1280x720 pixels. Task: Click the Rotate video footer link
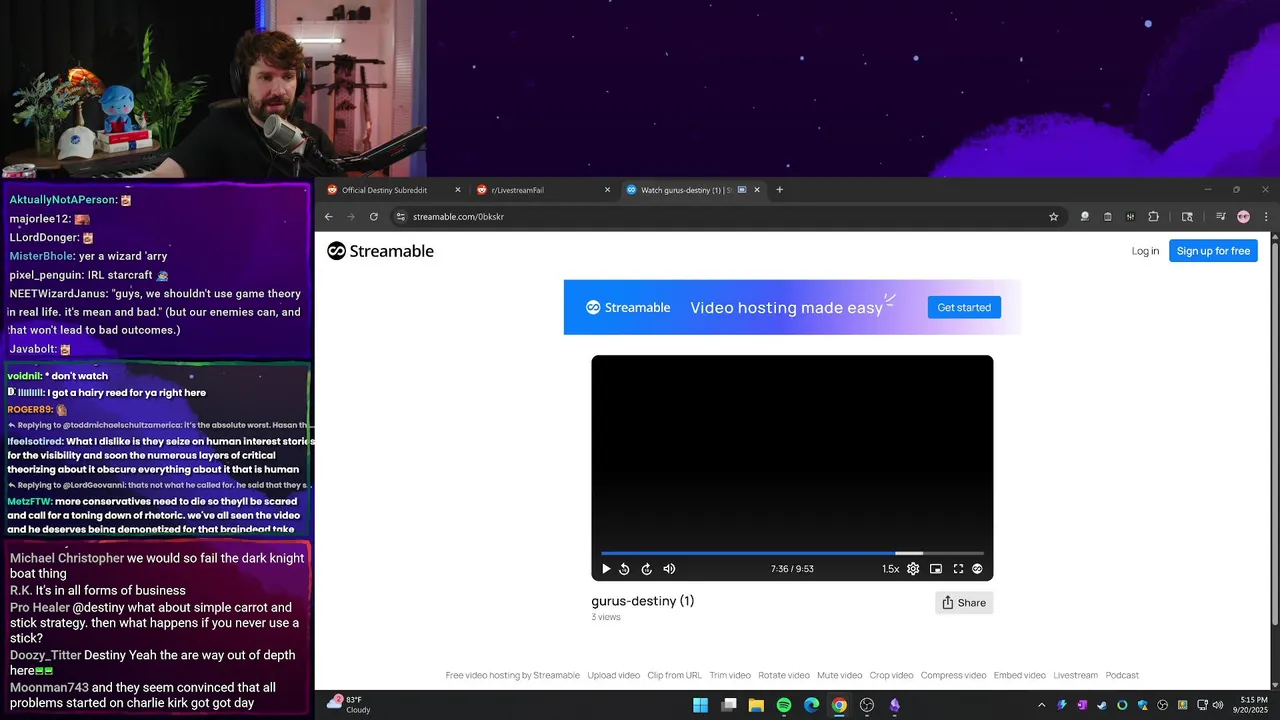pyautogui.click(x=784, y=675)
